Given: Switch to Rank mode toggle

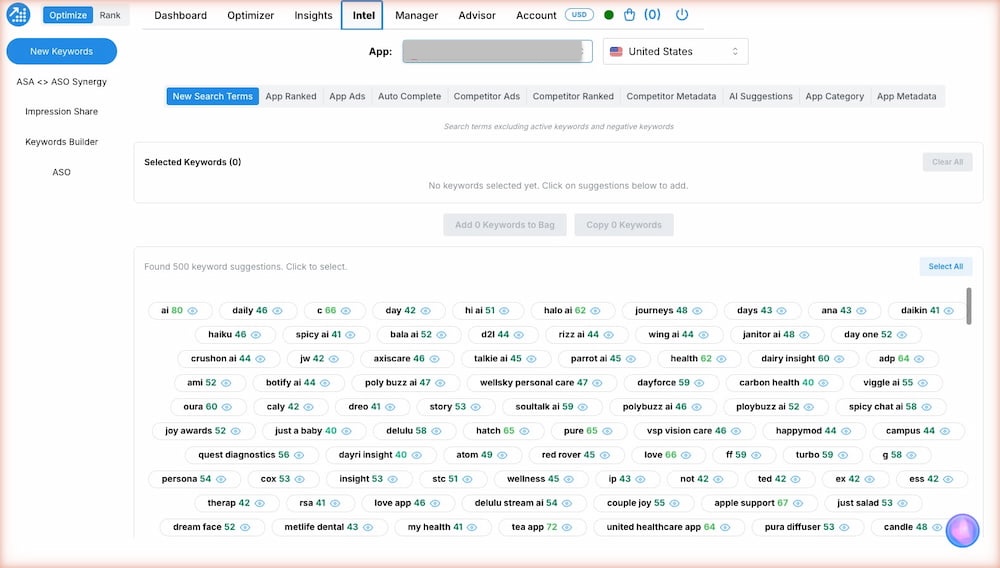Looking at the screenshot, I should click(110, 15).
